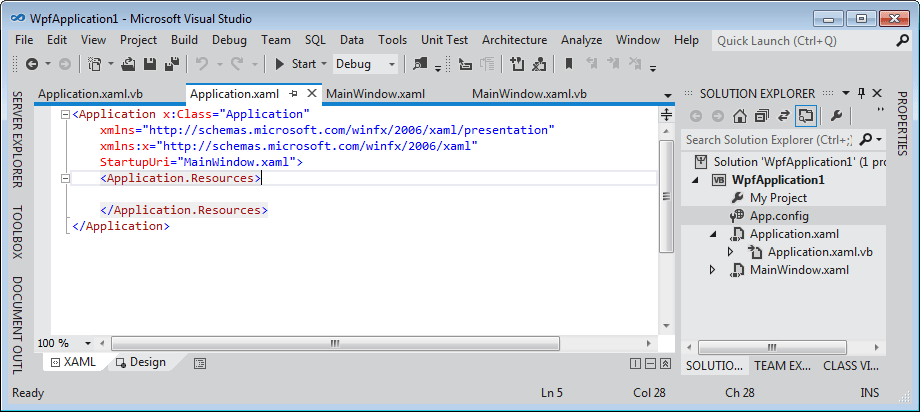Click the Home icon in Solution Explorer
The image size is (920, 412).
[740, 116]
